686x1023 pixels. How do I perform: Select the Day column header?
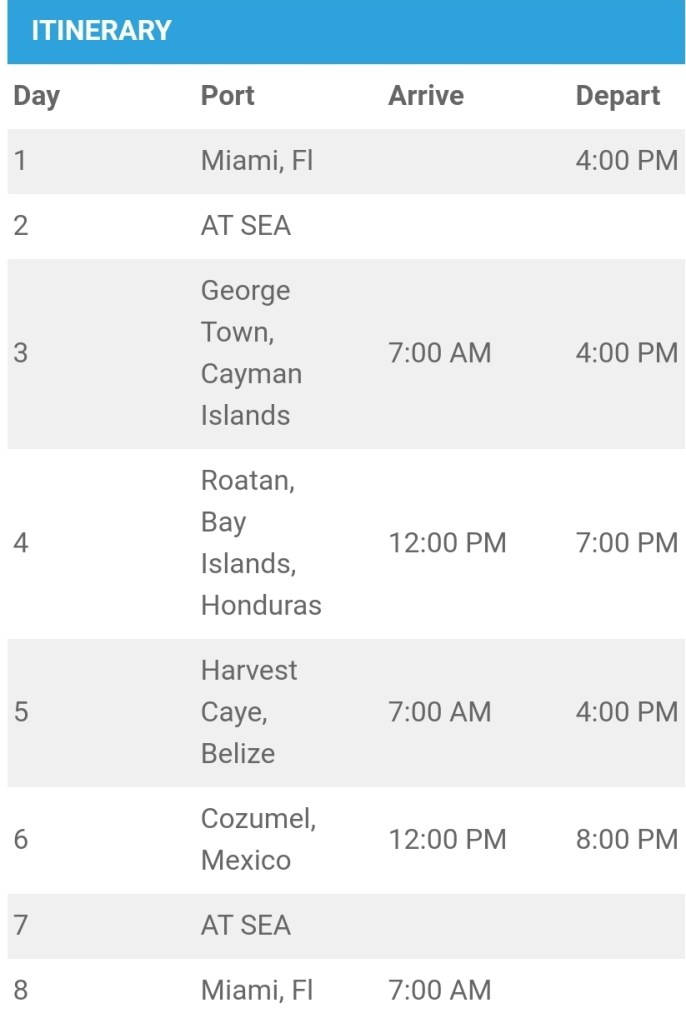tap(36, 96)
